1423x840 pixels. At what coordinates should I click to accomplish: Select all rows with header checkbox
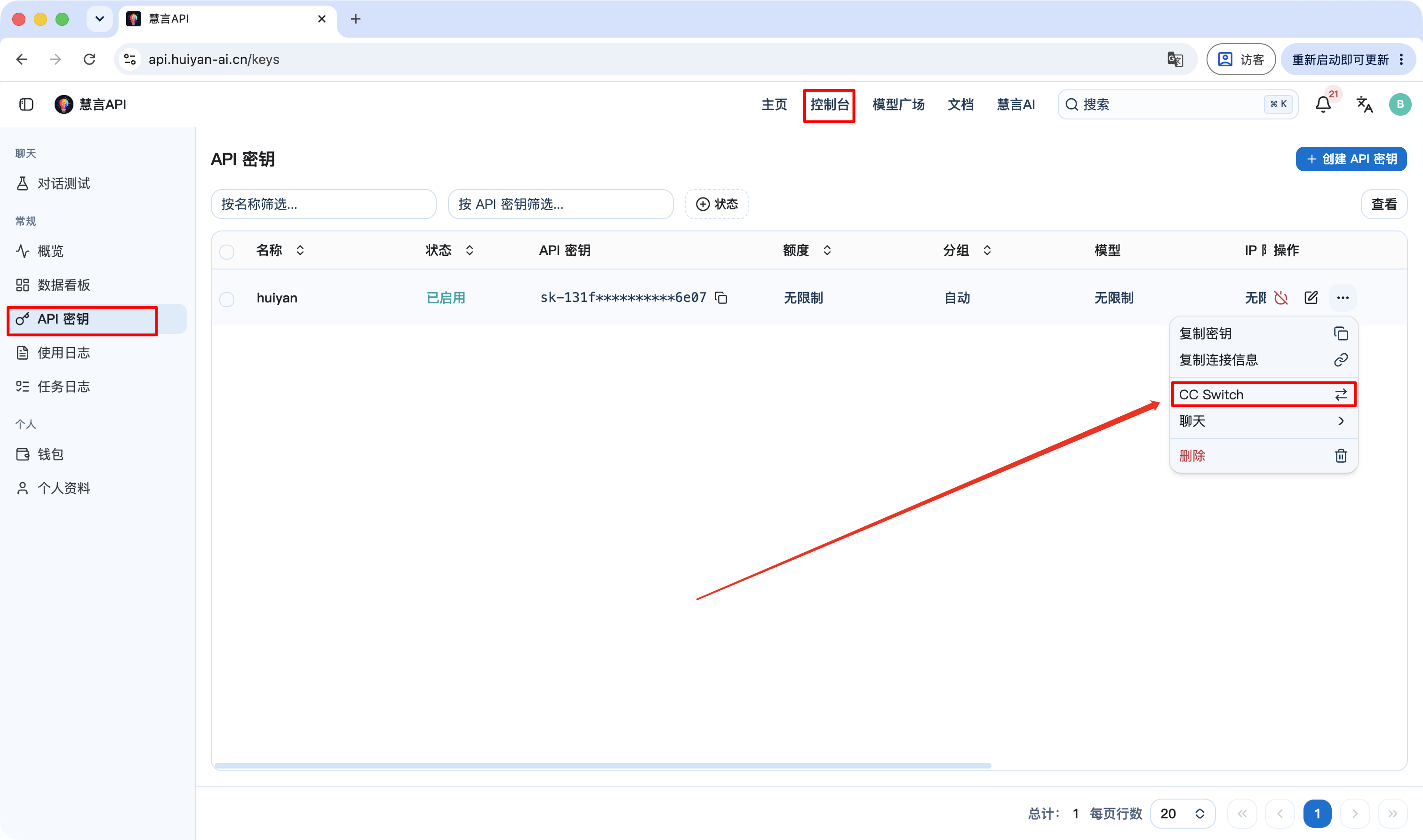pos(227,251)
